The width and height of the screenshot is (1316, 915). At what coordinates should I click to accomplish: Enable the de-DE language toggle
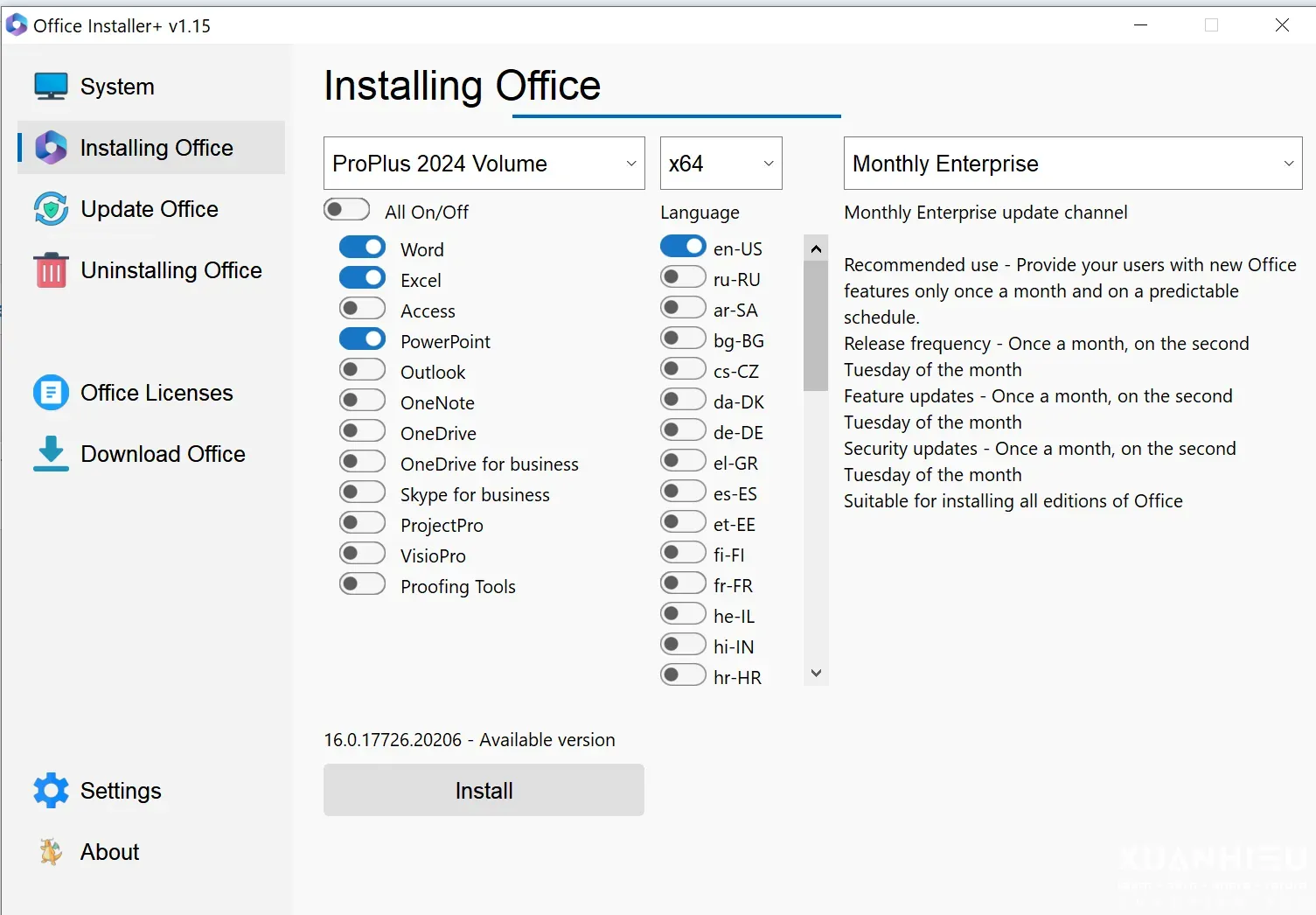point(683,430)
